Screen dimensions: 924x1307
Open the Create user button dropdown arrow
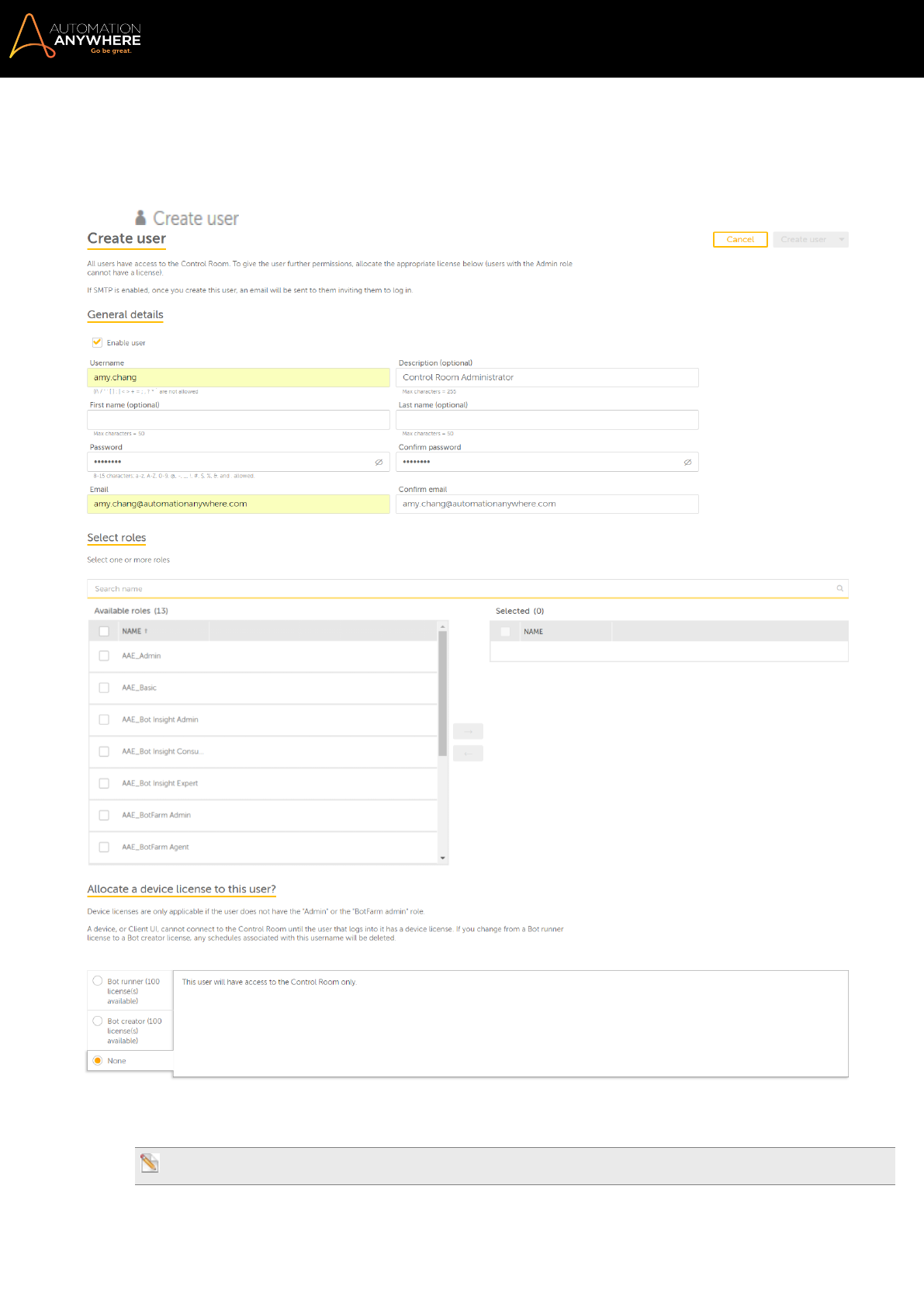[x=841, y=239]
